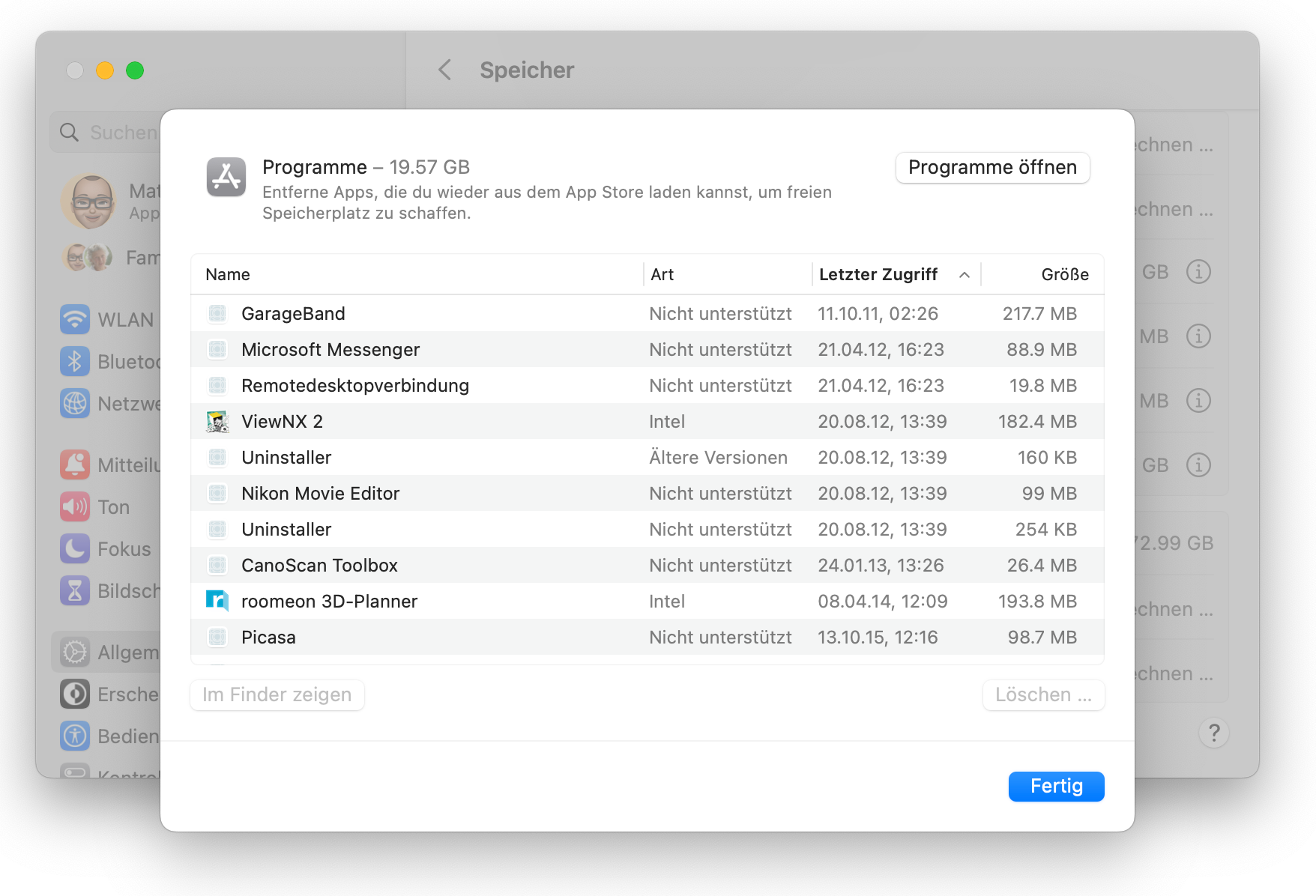Viewport: 1316px width, 896px height.
Task: Open Ton speaker icon in sidebar
Action: [75, 507]
